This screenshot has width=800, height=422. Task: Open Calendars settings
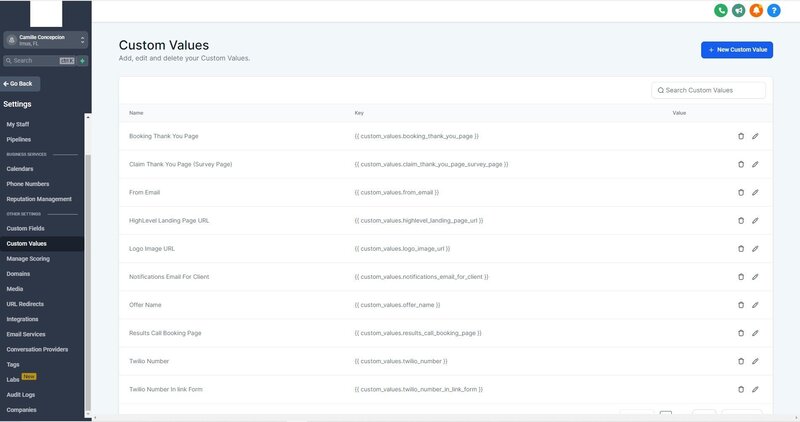(x=20, y=168)
